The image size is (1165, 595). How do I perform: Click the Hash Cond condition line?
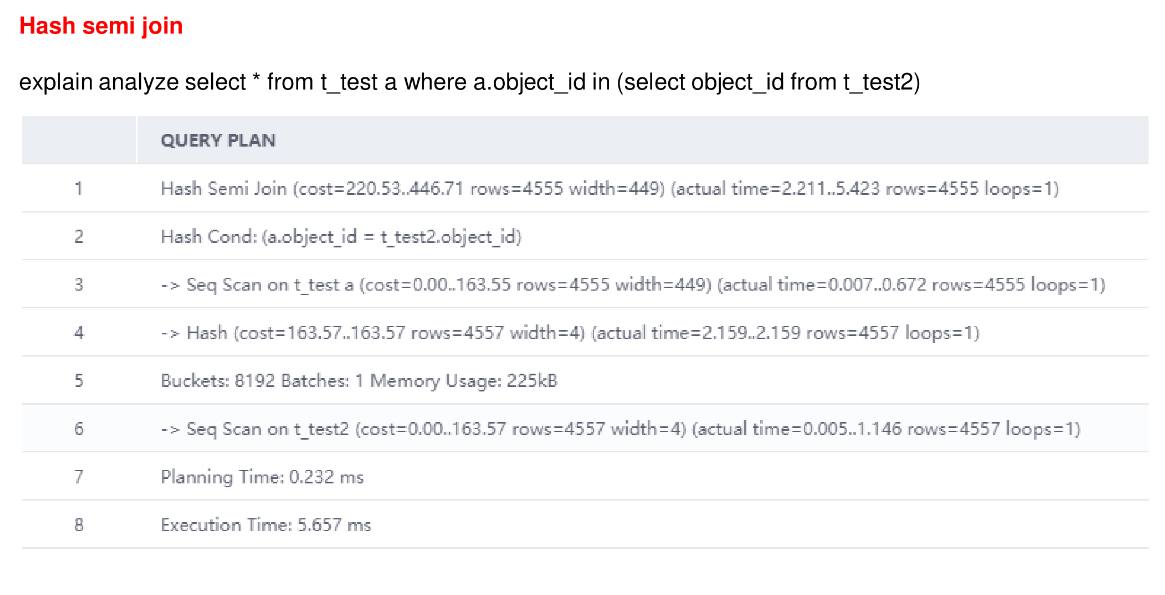(341, 237)
